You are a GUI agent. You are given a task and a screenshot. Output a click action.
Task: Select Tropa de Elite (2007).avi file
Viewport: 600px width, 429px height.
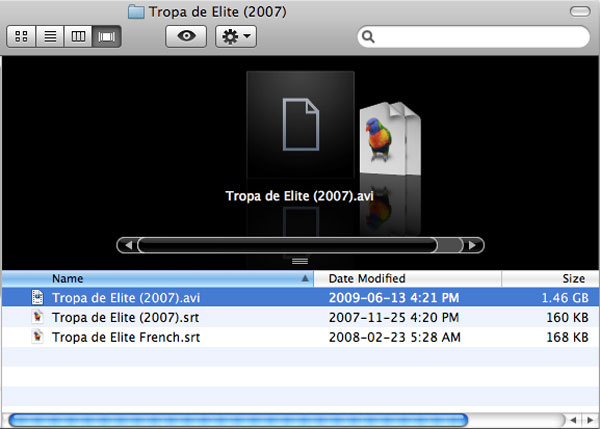300,297
